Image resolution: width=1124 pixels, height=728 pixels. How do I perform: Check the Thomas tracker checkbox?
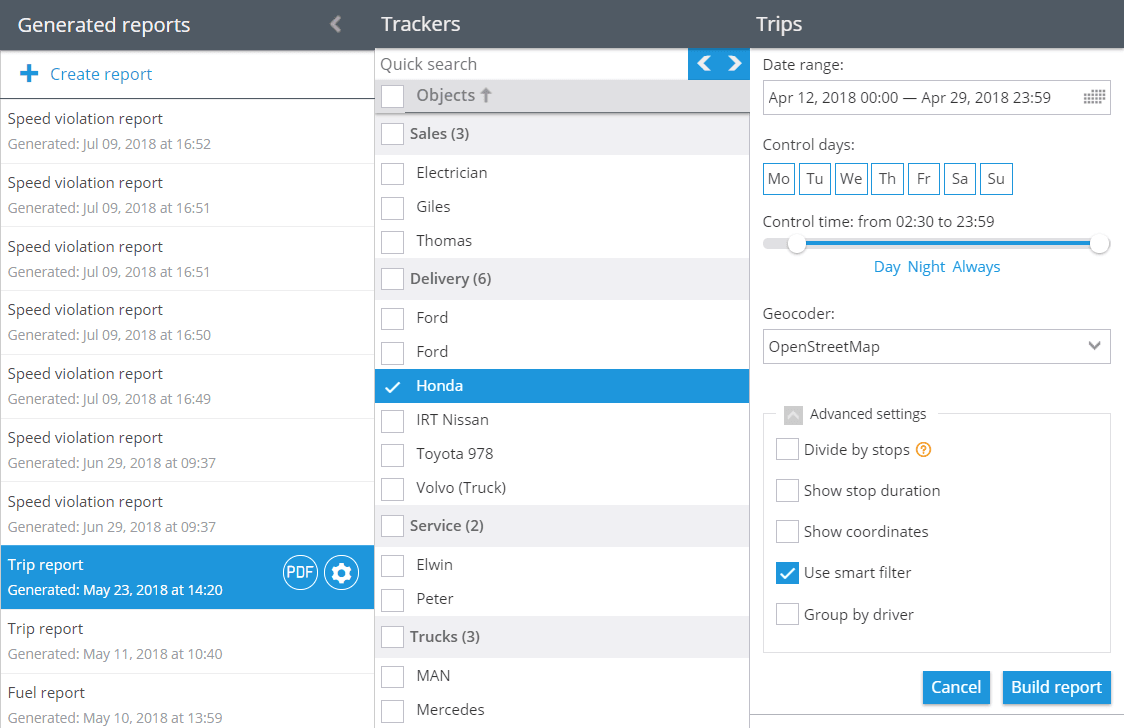[x=392, y=241]
